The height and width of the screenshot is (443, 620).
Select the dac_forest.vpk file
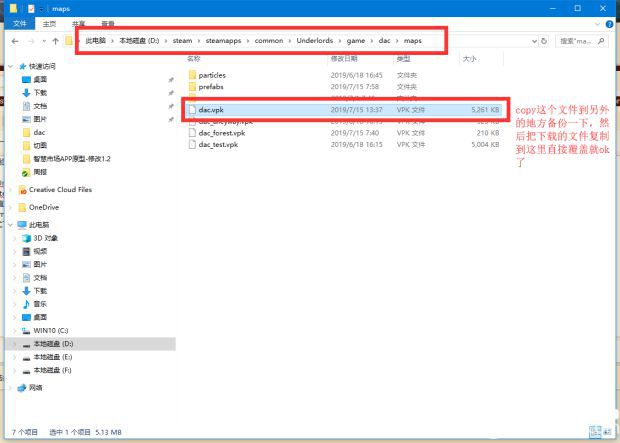(x=222, y=133)
